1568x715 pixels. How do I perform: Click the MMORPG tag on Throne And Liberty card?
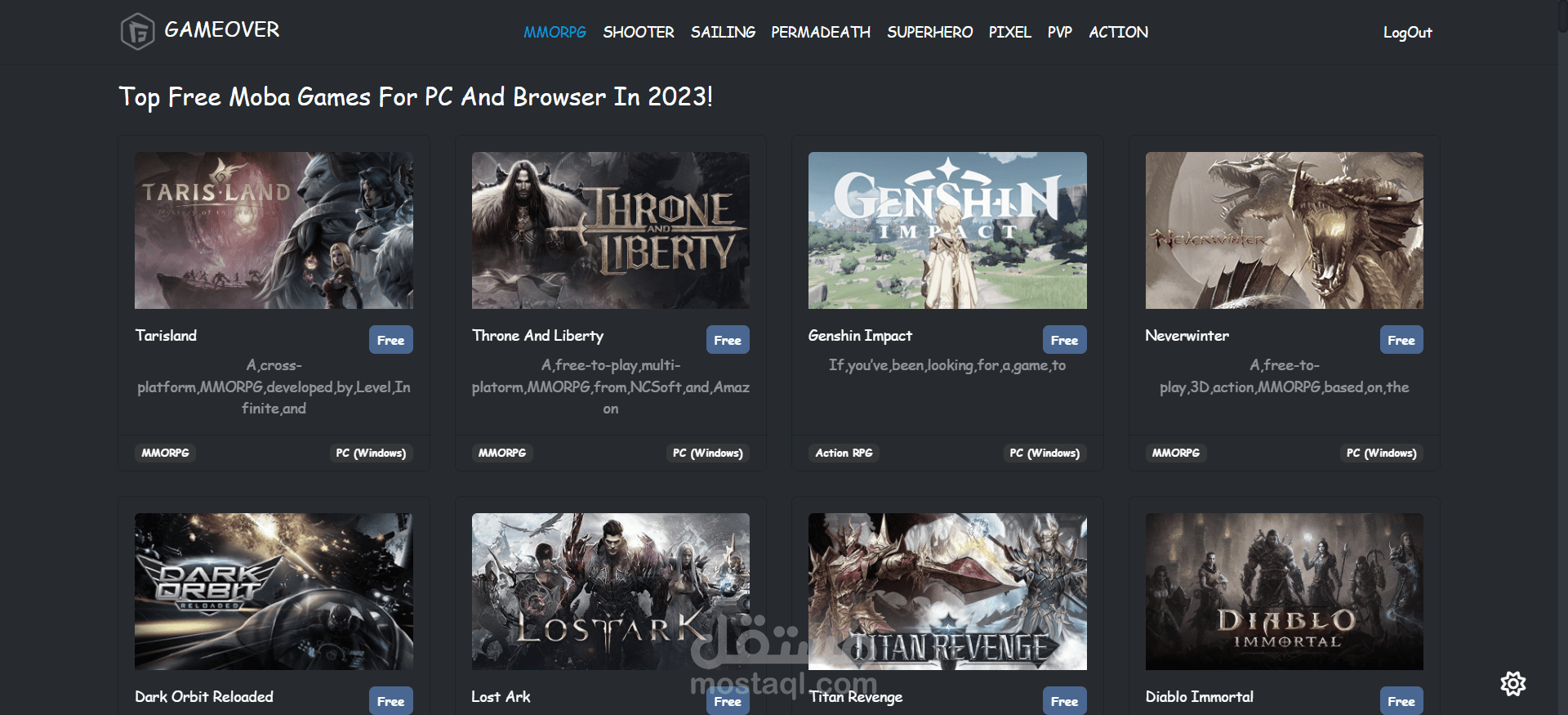click(502, 453)
